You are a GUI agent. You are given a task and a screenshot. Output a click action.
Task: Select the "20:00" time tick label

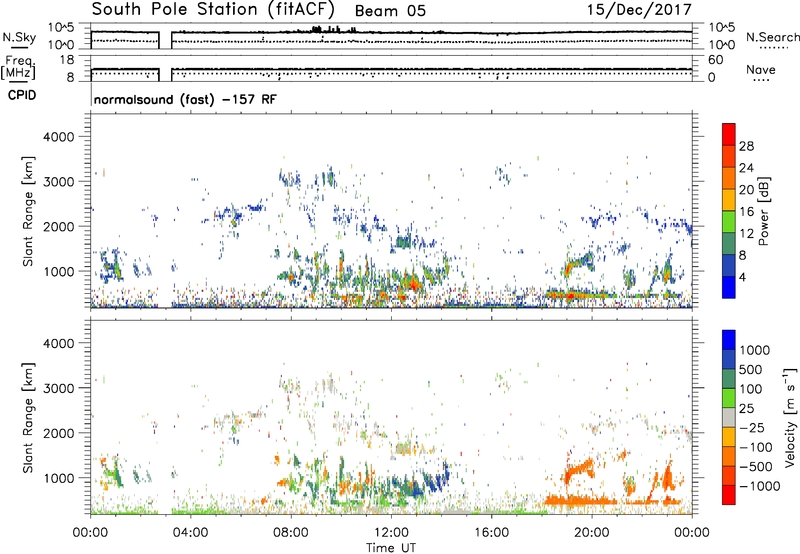591,533
